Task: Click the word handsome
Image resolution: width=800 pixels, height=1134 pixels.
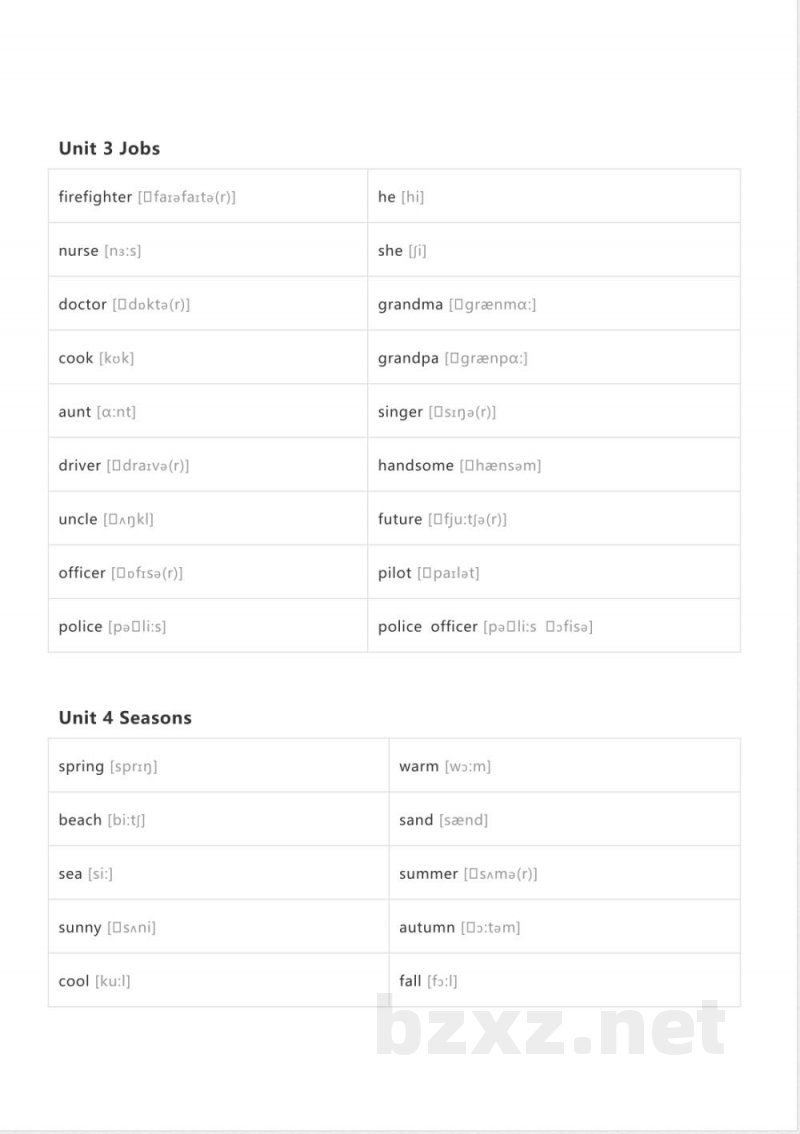Action: (x=416, y=465)
